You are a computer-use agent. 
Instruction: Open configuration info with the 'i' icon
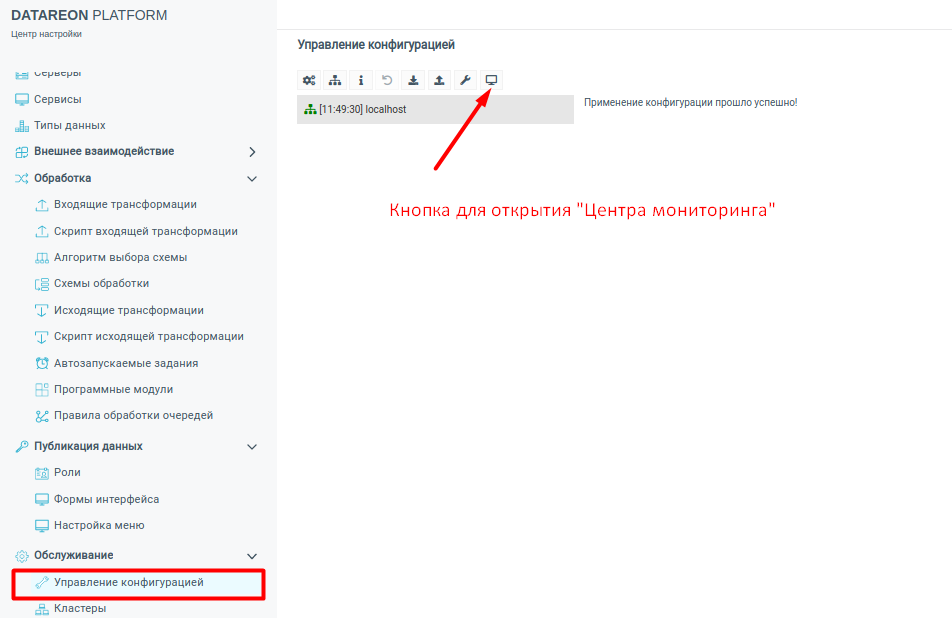pyautogui.click(x=361, y=80)
